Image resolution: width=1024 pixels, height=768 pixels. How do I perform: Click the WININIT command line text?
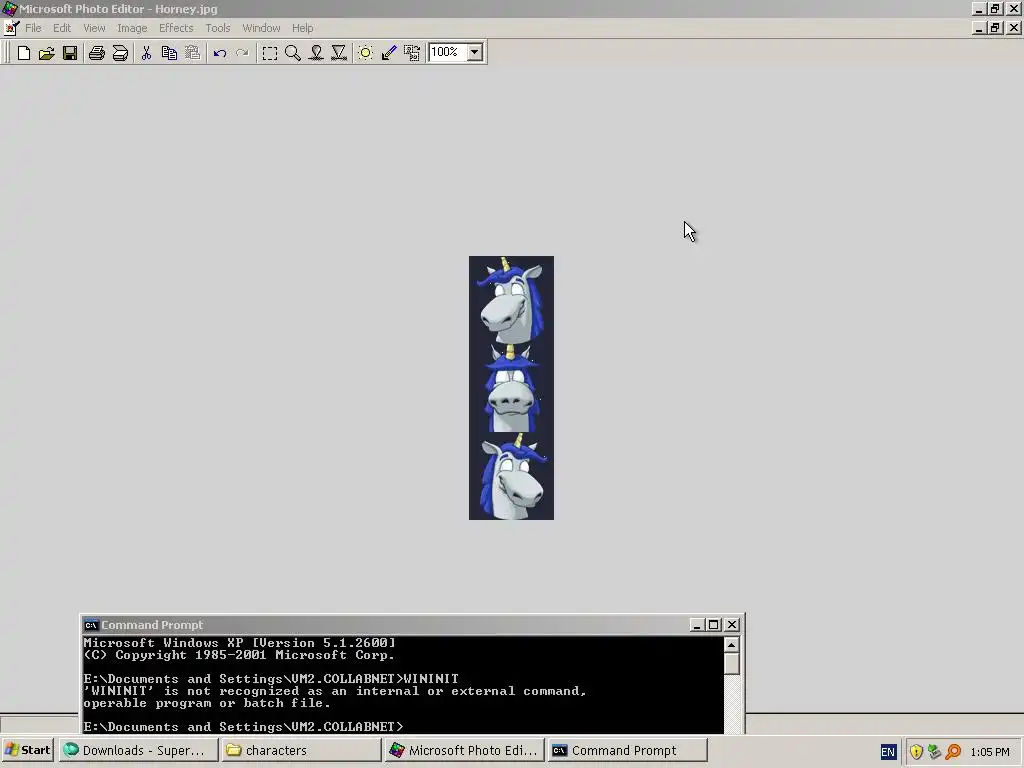point(271,679)
